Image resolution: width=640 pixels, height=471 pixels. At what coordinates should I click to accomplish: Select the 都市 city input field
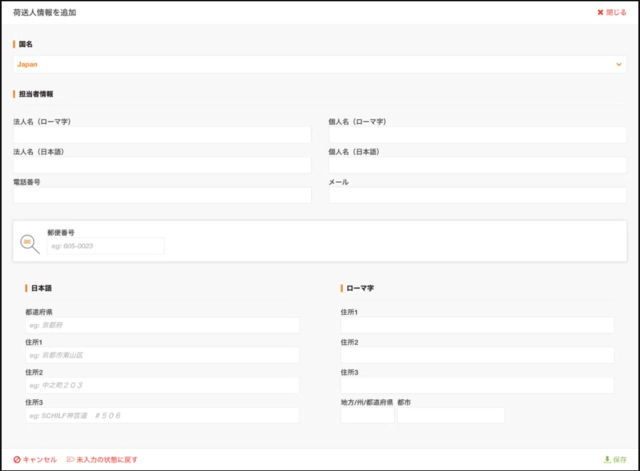450,415
